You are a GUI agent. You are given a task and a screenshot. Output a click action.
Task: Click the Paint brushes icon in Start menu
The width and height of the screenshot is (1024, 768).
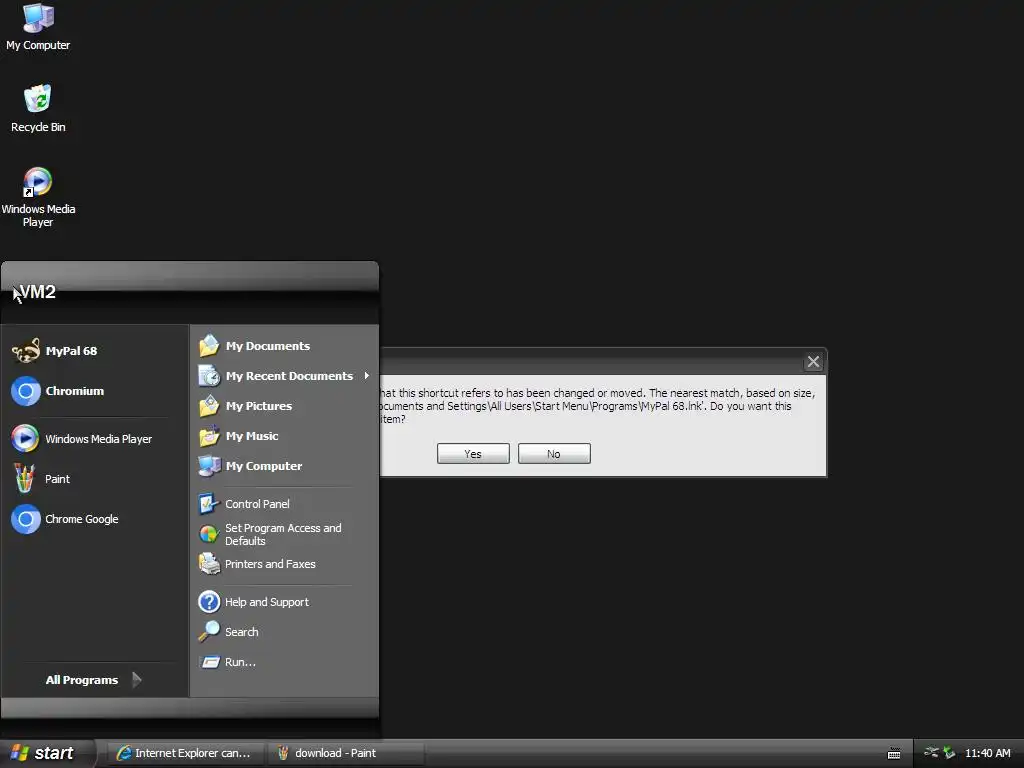tap(25, 479)
